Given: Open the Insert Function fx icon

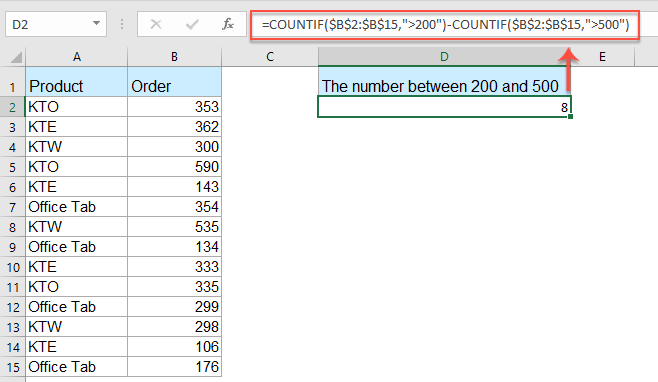Looking at the screenshot, I should (228, 24).
